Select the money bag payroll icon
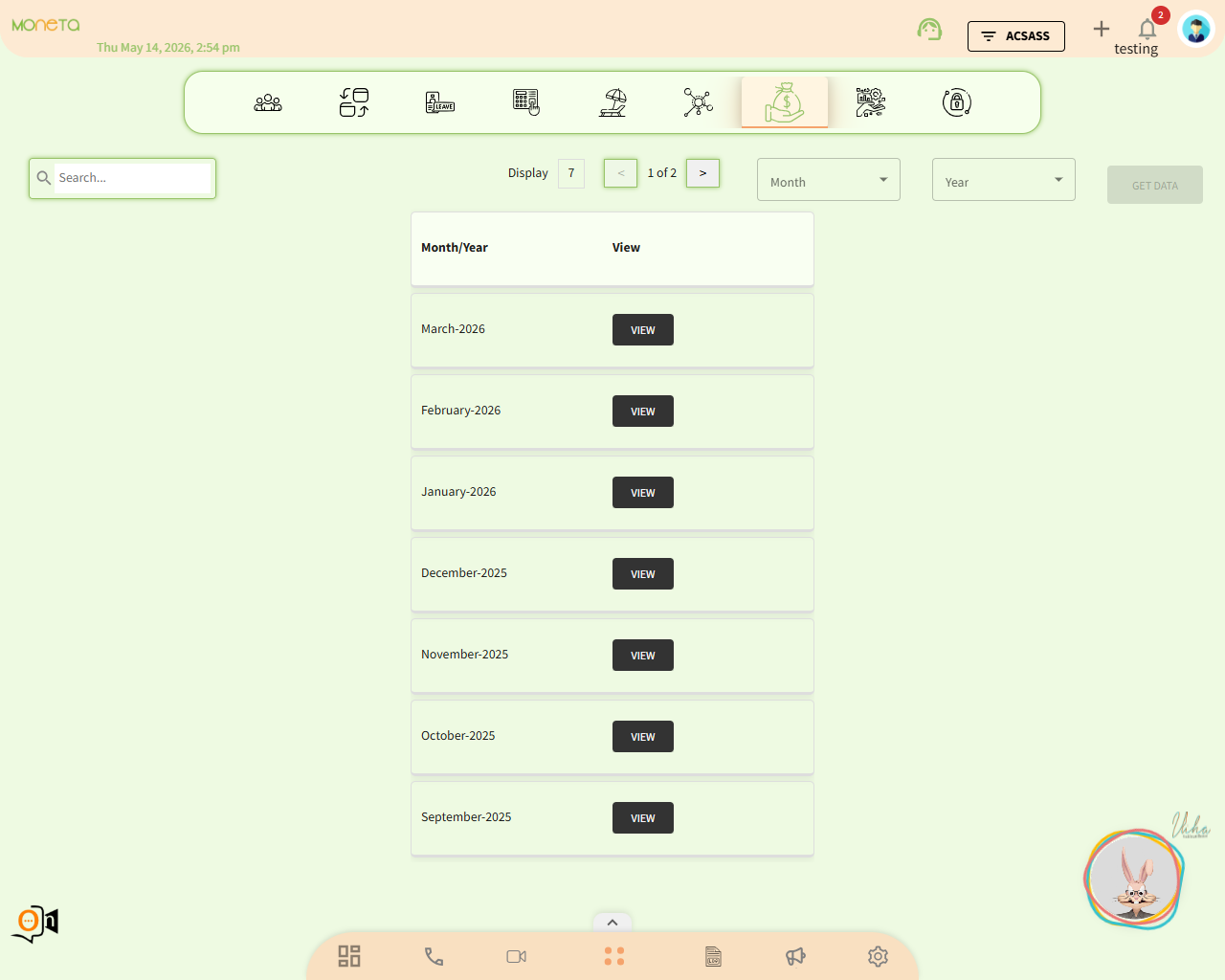The image size is (1225, 980). (785, 102)
